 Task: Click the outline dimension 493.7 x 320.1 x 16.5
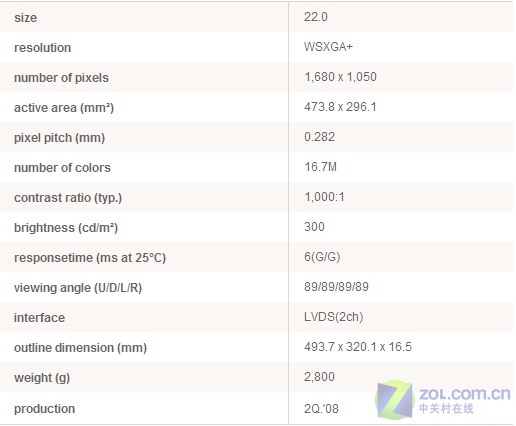click(x=358, y=347)
